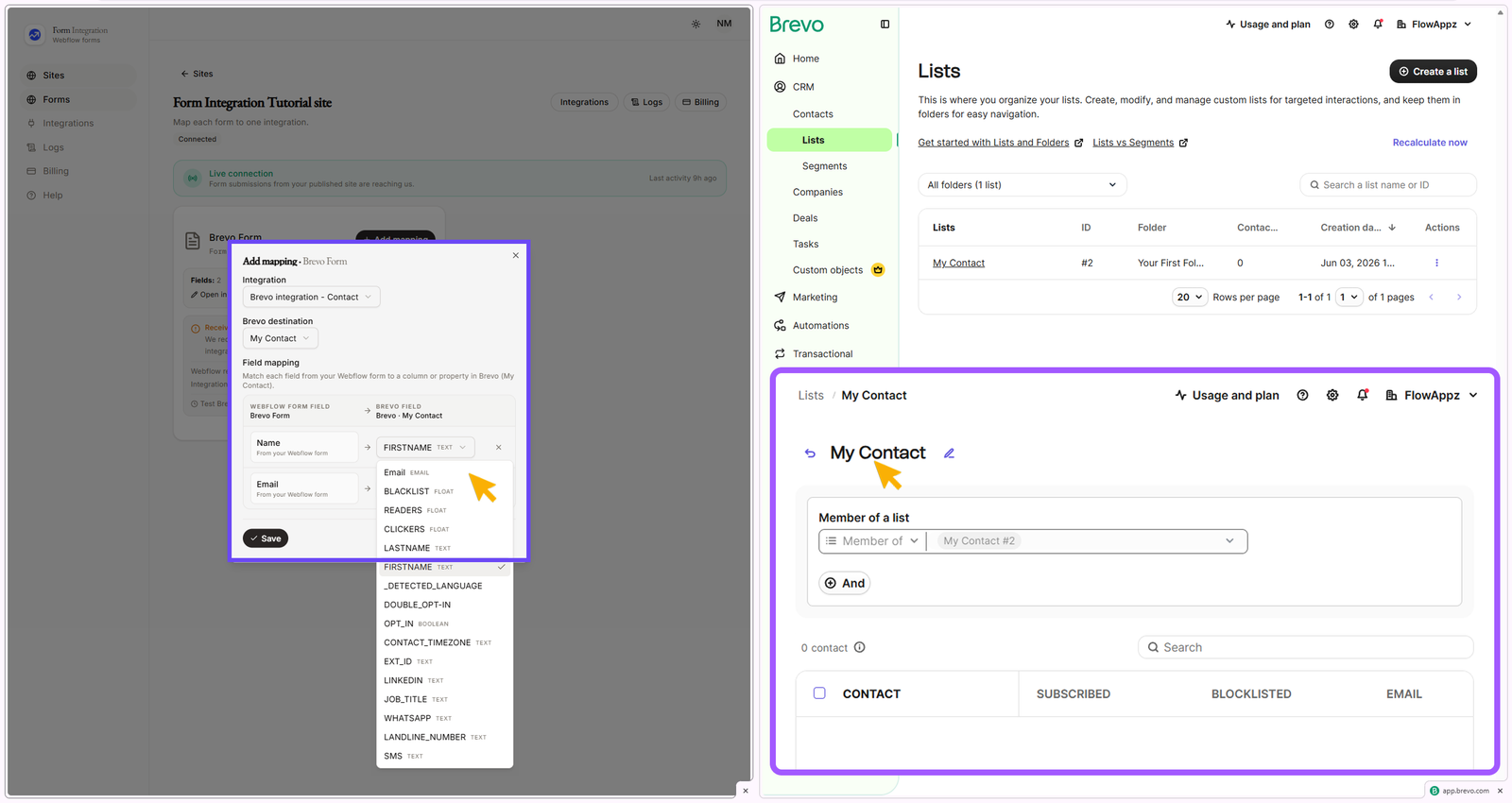Pick checked FIRSTNAME option in field list
Screen dimensions: 1512x803
tap(444, 567)
